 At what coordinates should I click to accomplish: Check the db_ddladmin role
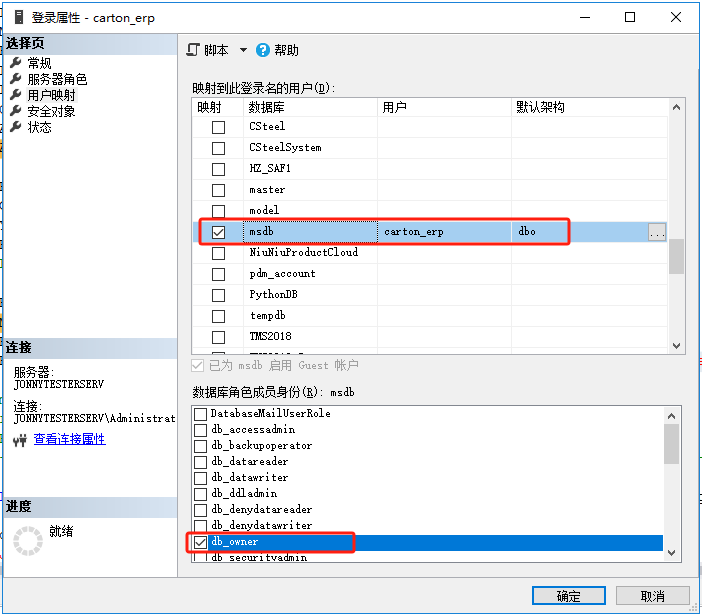pyautogui.click(x=200, y=494)
